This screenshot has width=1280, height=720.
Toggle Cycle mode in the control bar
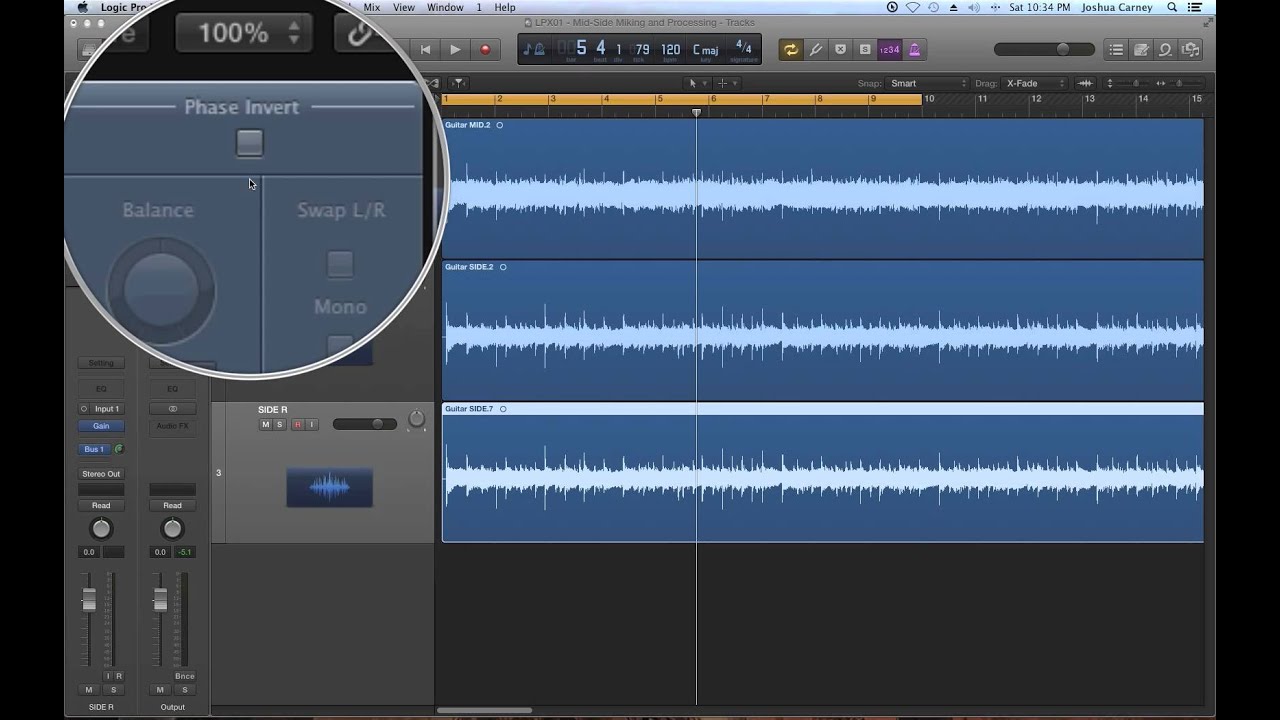point(791,49)
